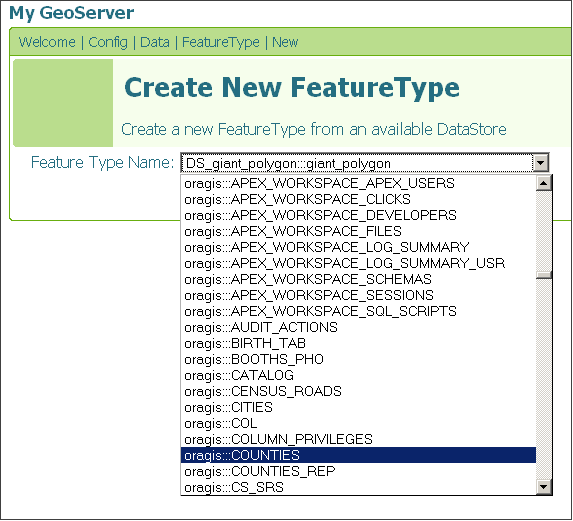Choose oragis:::BIRTH_TAB option

[358, 343]
